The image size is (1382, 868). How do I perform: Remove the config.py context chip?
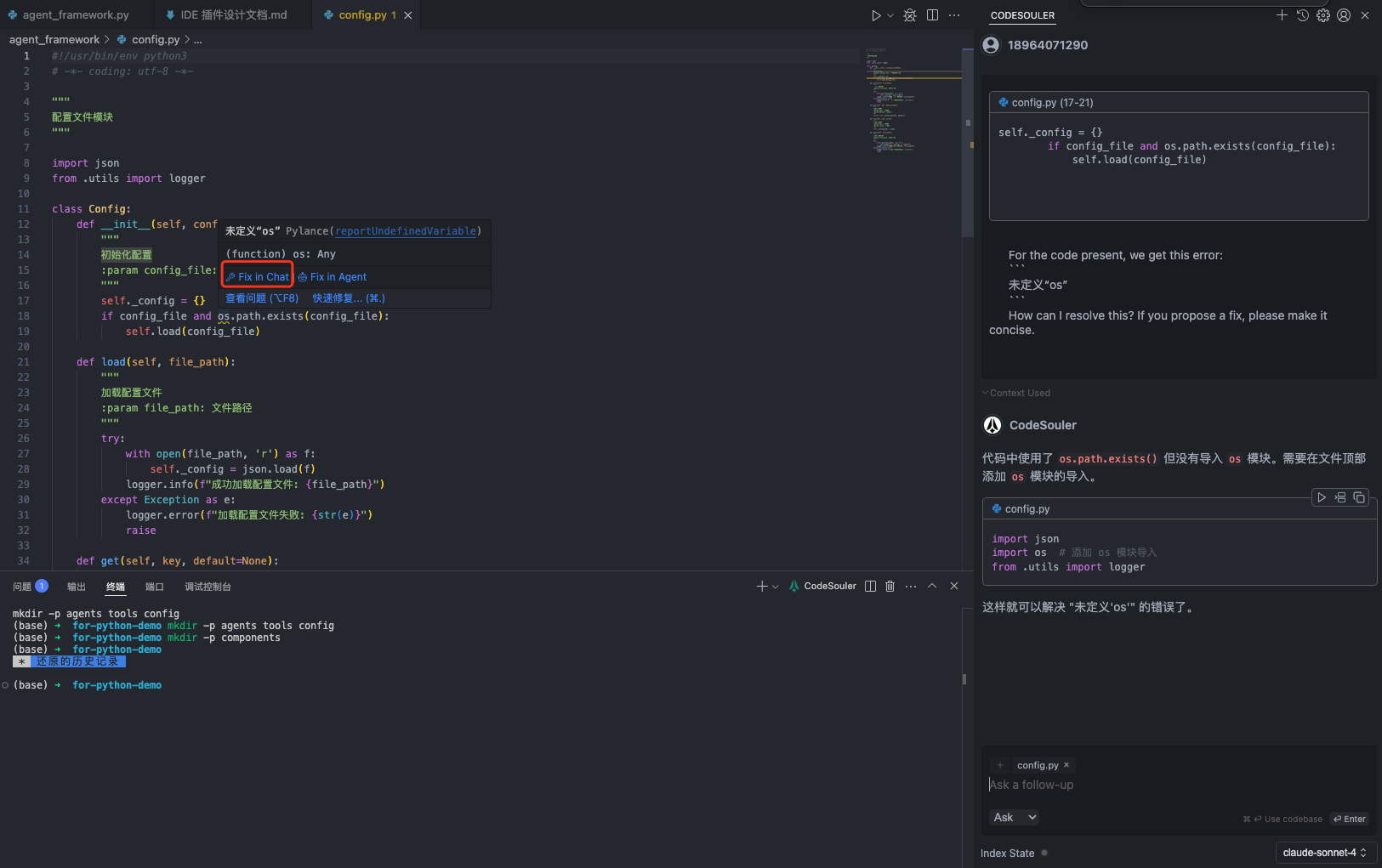[x=1066, y=765]
